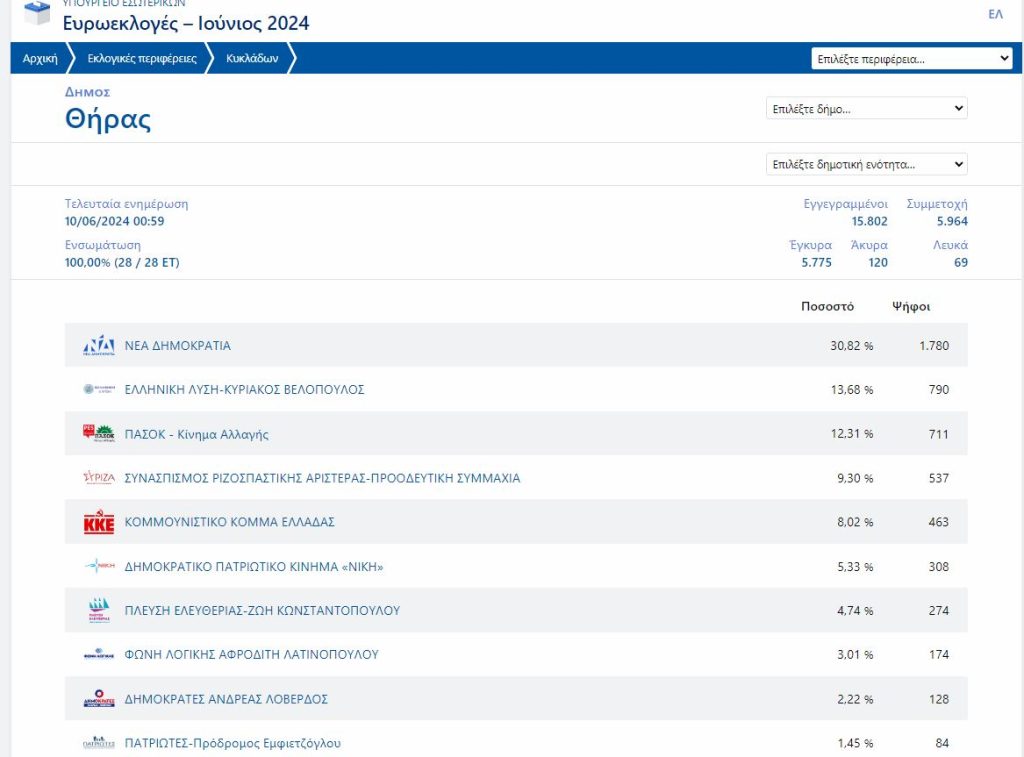The image size is (1024, 757).
Task: Click the ΝΙΚΗ party logo
Action: coord(99,566)
